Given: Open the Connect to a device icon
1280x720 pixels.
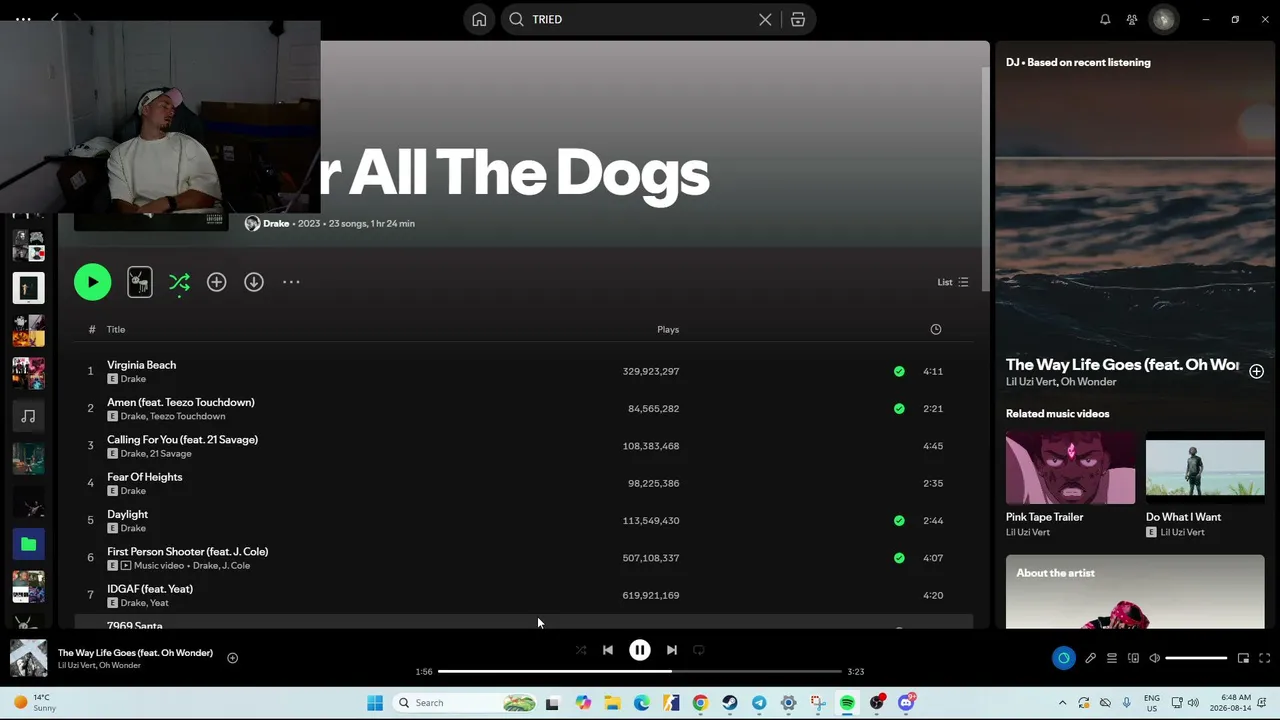Looking at the screenshot, I should tap(1133, 658).
